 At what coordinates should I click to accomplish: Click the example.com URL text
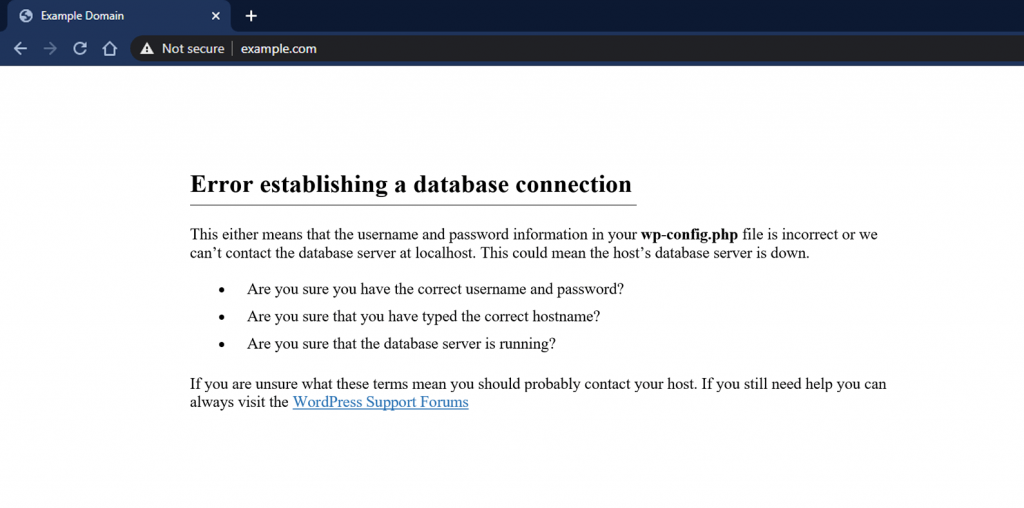point(278,48)
